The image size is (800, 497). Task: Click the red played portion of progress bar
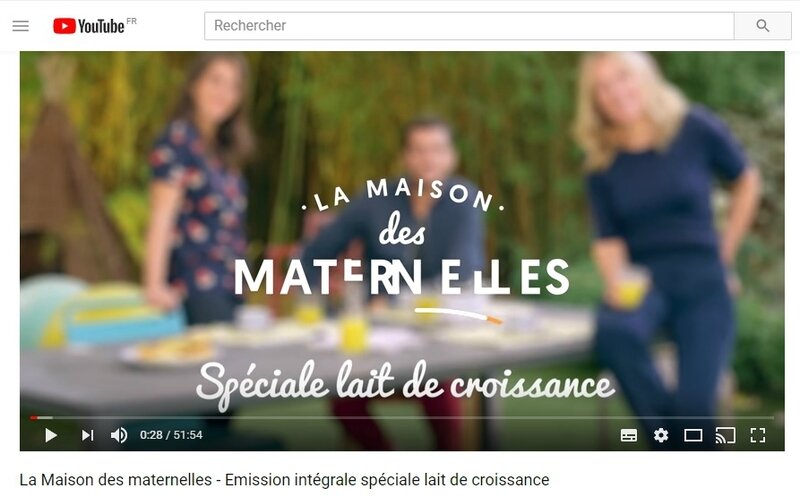pos(34,417)
